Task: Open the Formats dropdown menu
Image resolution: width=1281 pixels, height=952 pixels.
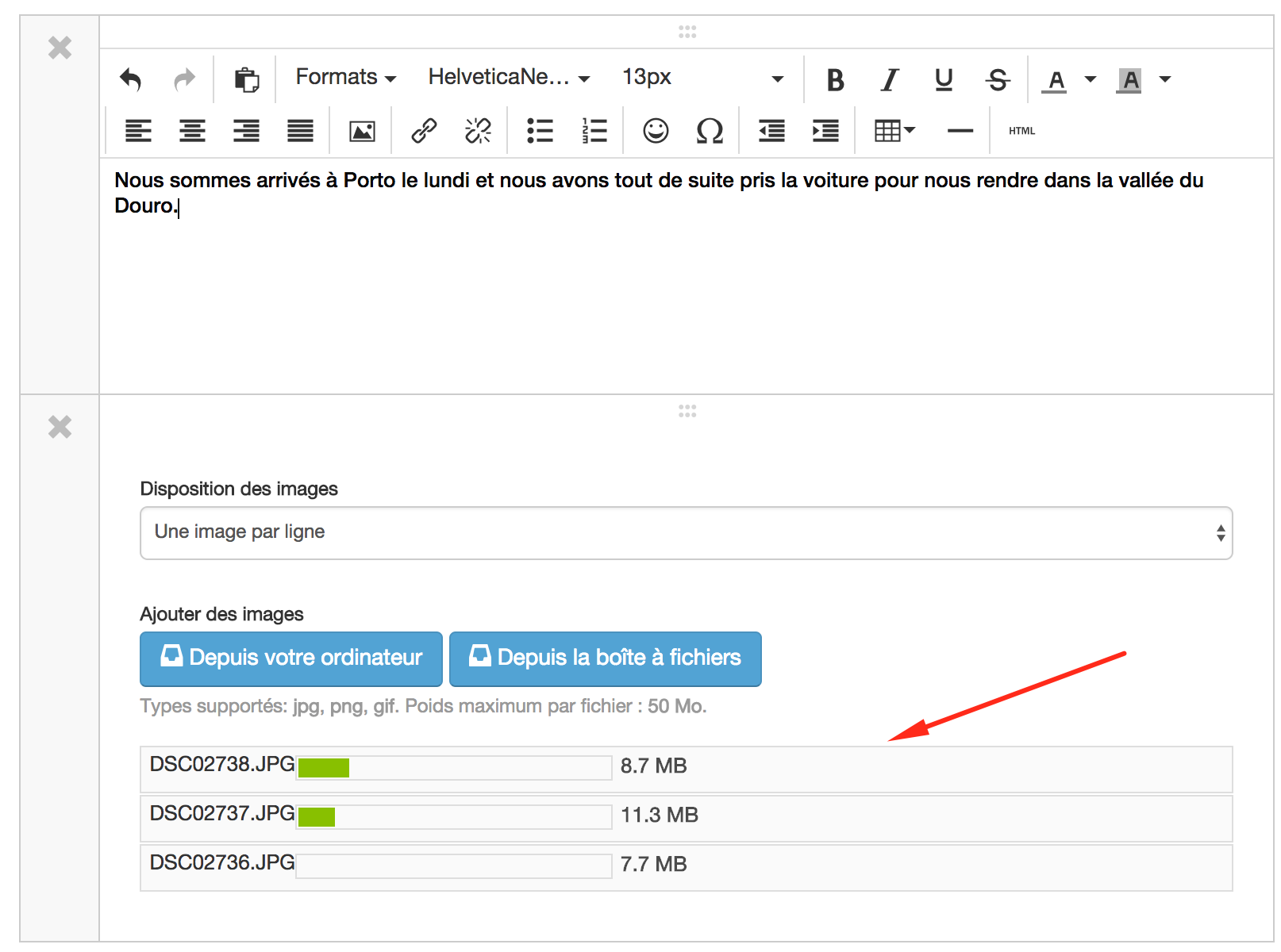Action: [345, 78]
